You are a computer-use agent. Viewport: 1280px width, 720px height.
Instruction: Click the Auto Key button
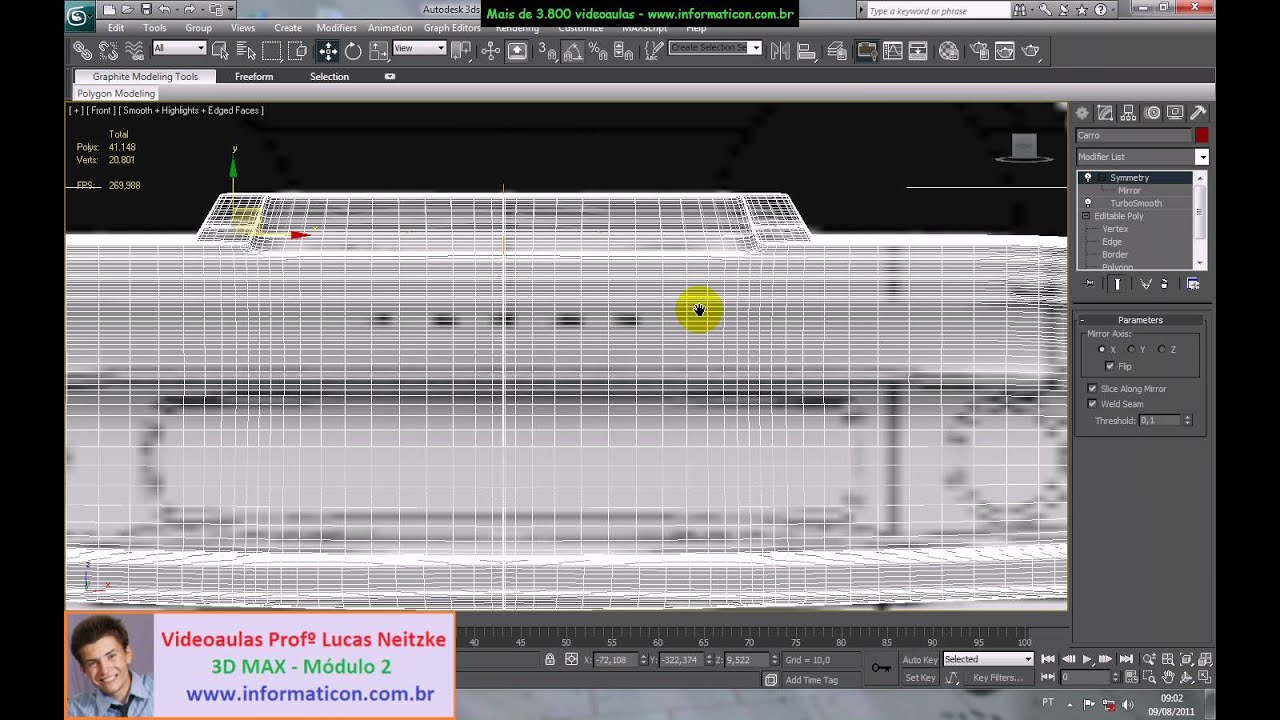pyautogui.click(x=920, y=660)
